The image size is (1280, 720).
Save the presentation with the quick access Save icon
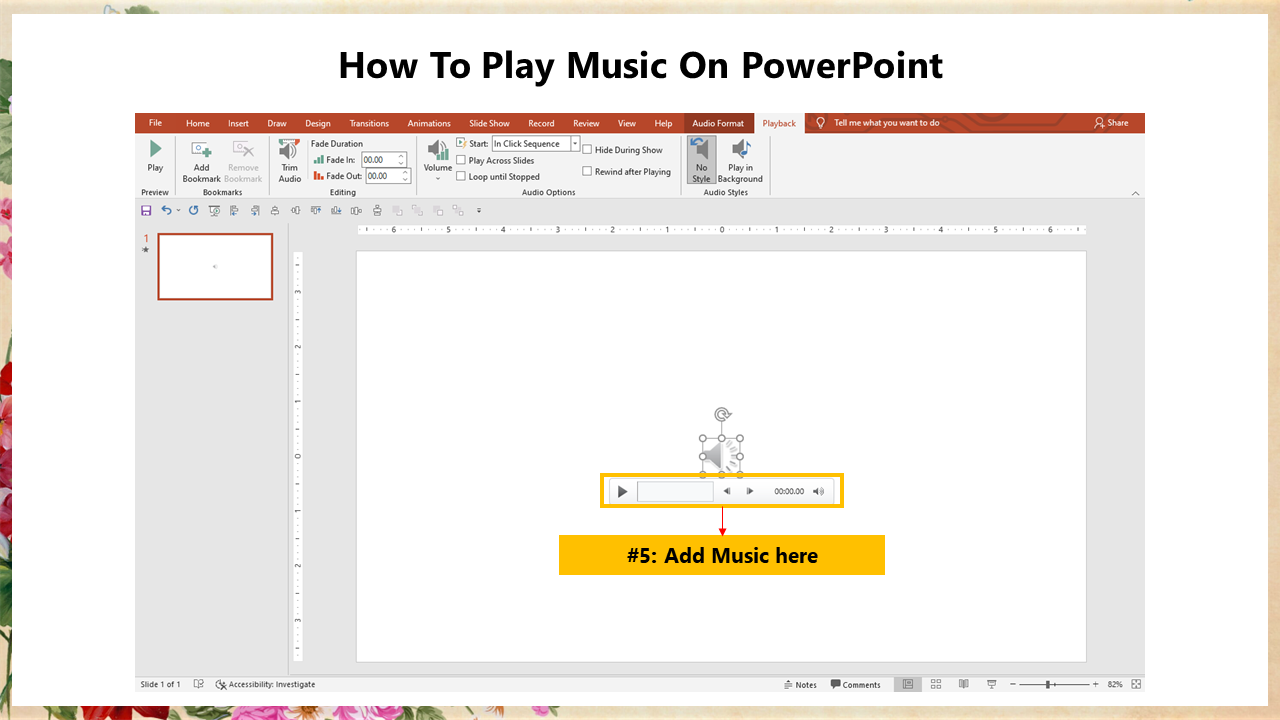point(146,210)
